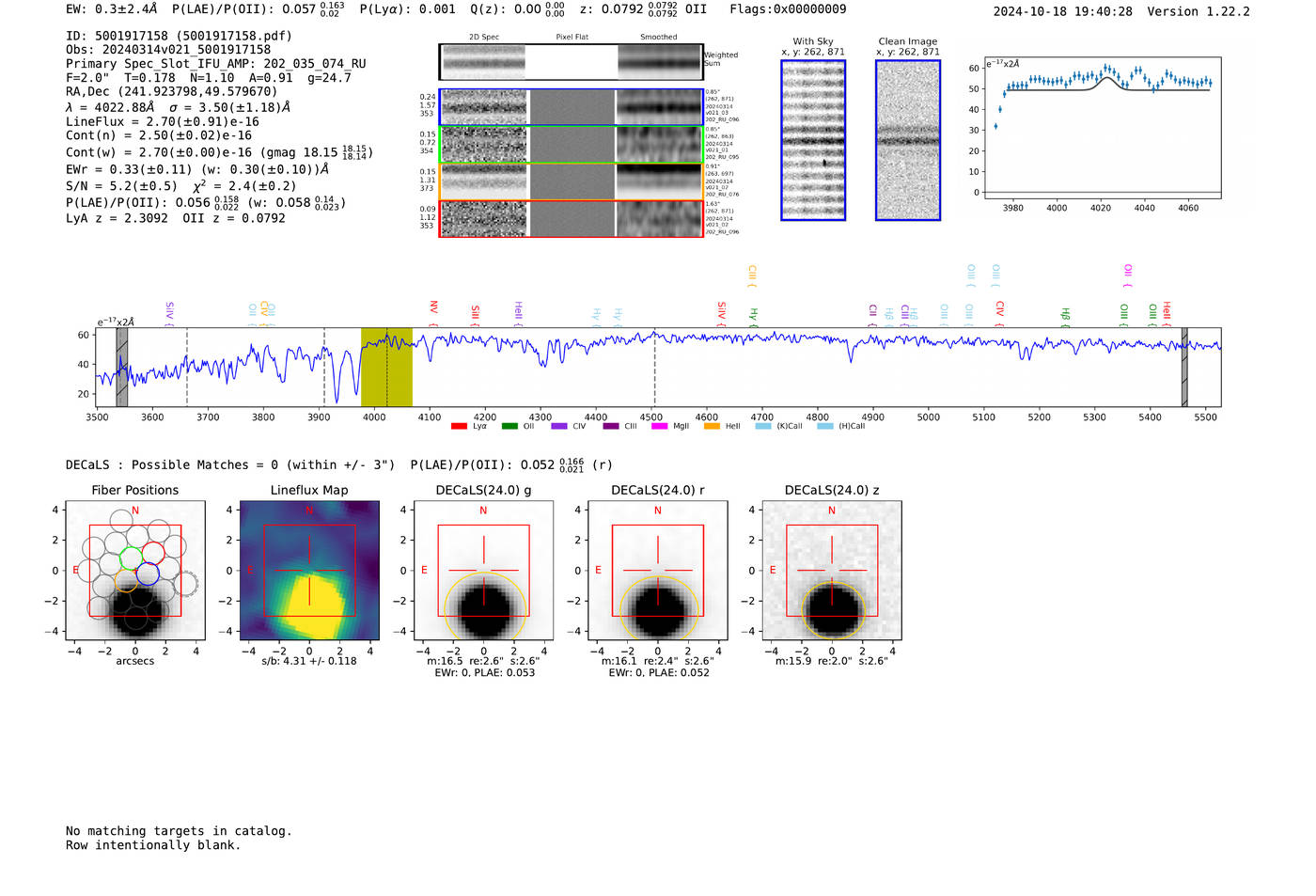Click the red Lyα legend swatch
This screenshot has height=896, width=1316.
459,427
